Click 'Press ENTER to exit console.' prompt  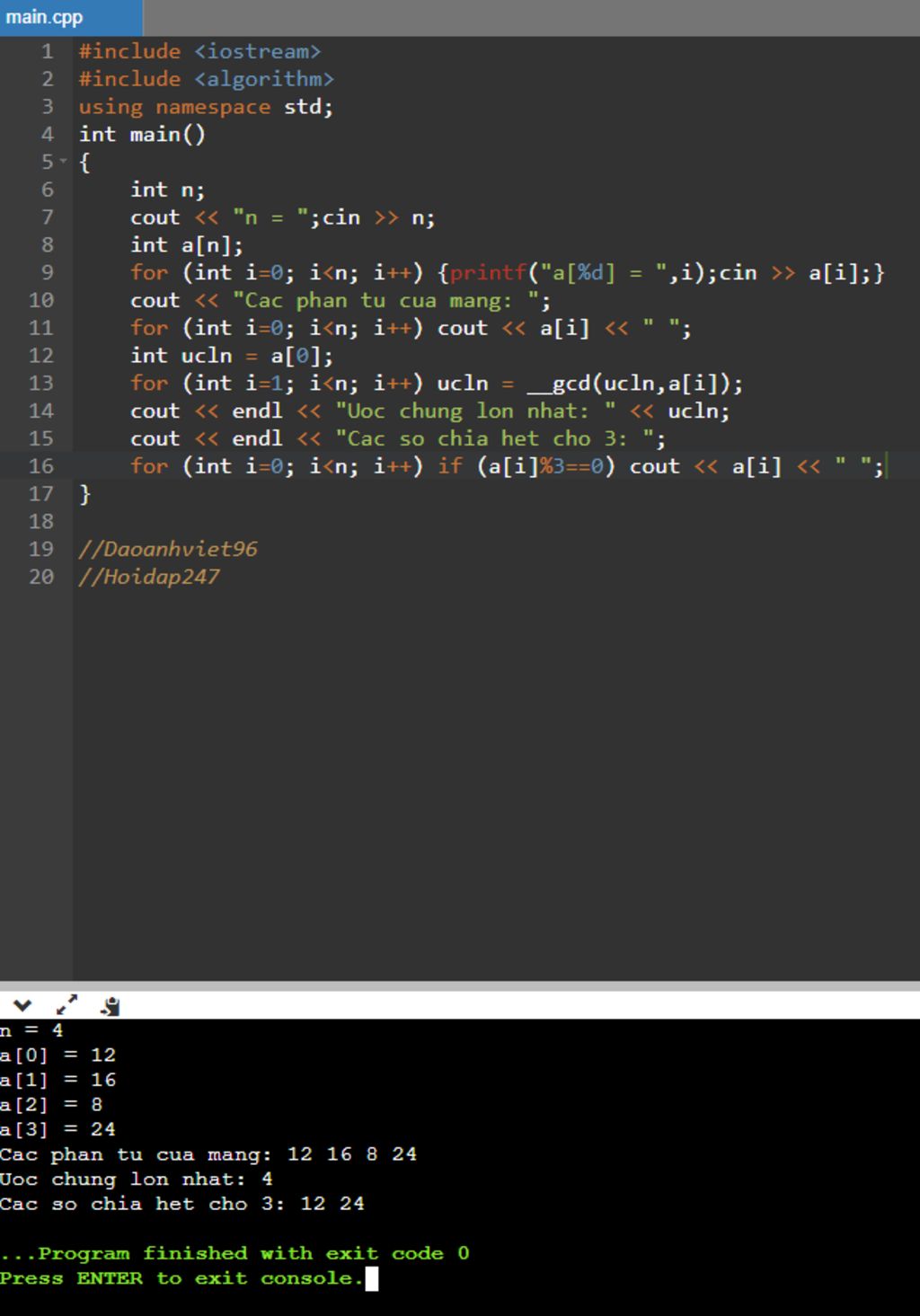tap(181, 1277)
